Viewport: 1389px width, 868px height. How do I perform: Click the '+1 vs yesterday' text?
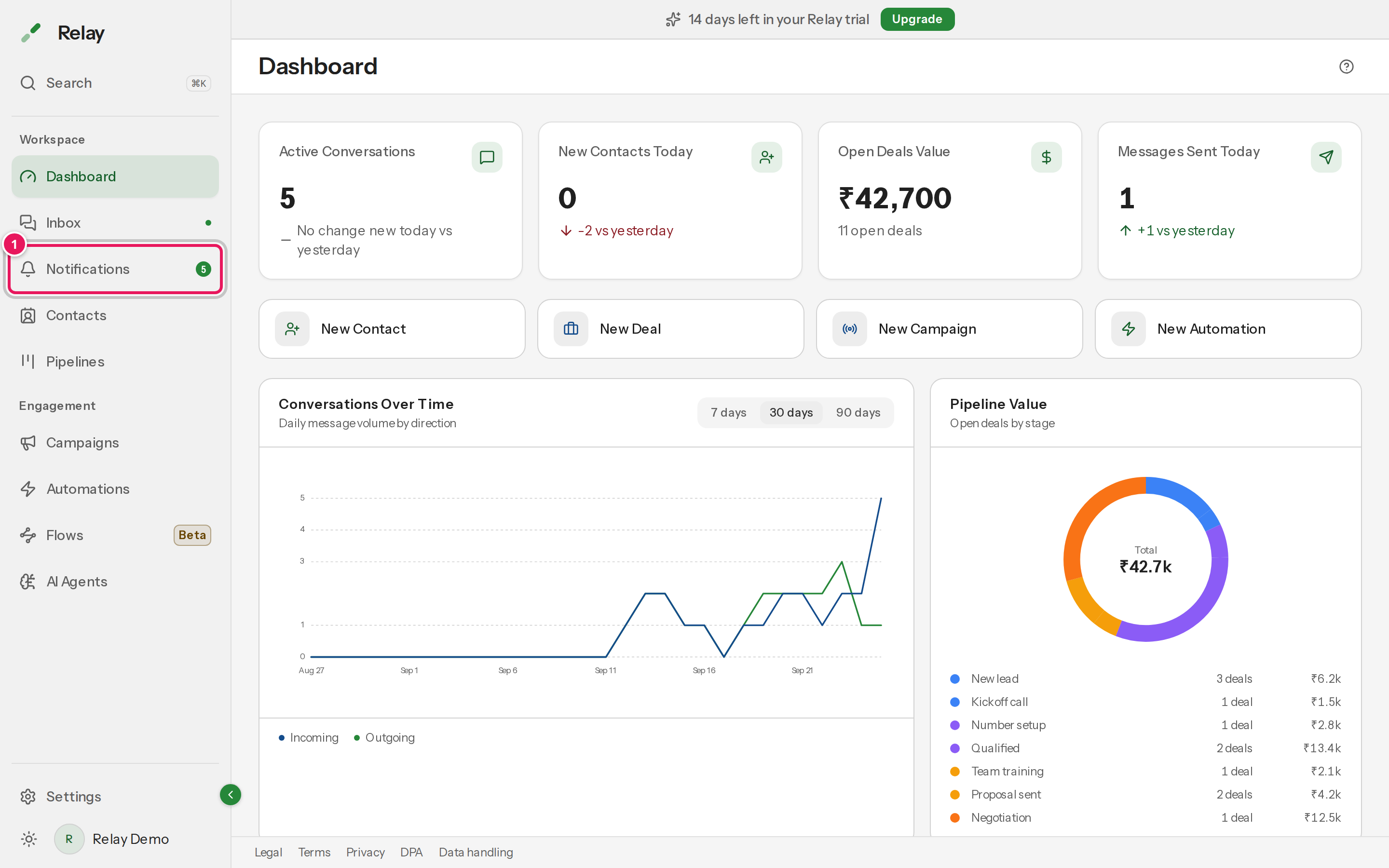coord(1186,231)
